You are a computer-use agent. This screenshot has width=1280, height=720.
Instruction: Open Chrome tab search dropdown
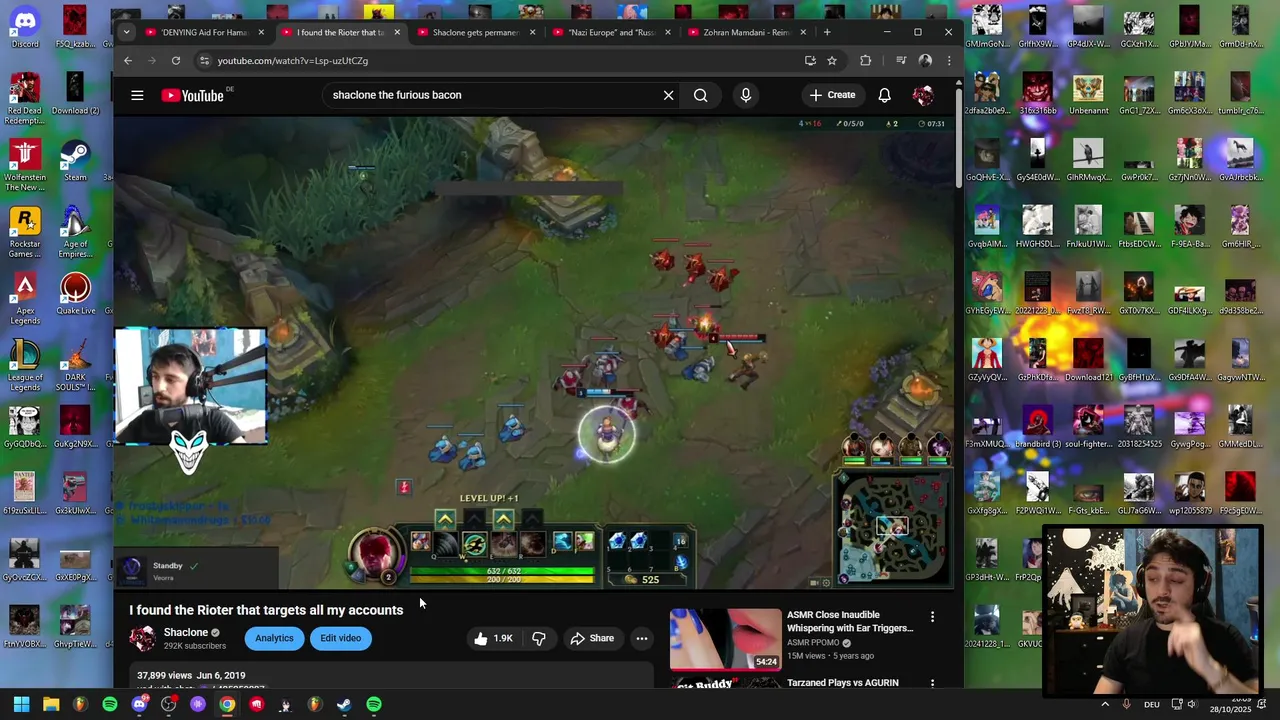pos(126,32)
